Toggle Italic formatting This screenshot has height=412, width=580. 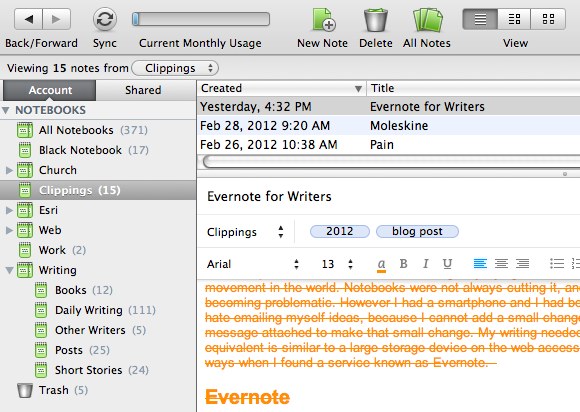(x=425, y=264)
